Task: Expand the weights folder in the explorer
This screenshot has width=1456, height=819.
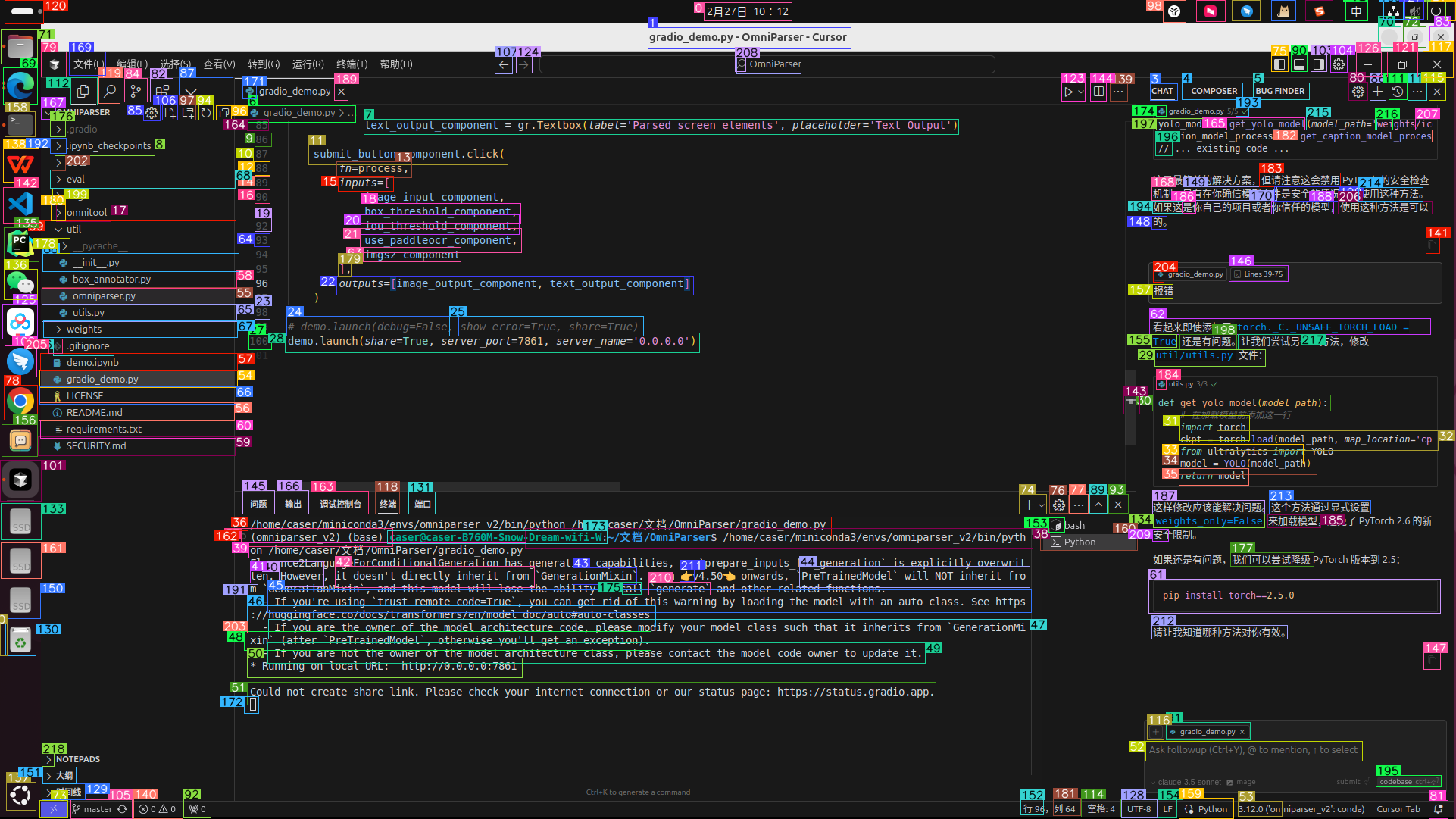Action: point(83,330)
